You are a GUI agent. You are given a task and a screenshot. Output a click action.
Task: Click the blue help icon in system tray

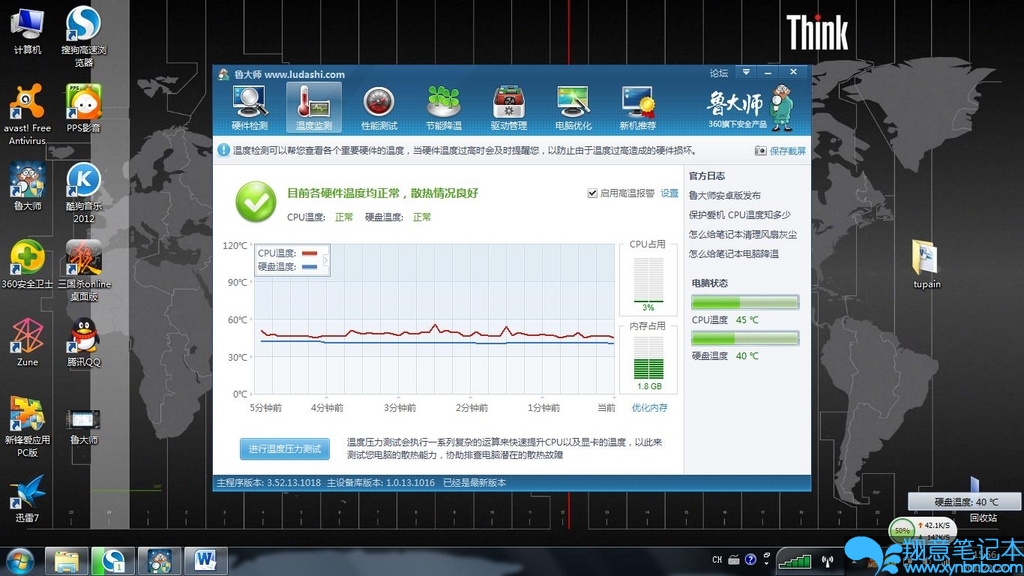click(x=750, y=560)
